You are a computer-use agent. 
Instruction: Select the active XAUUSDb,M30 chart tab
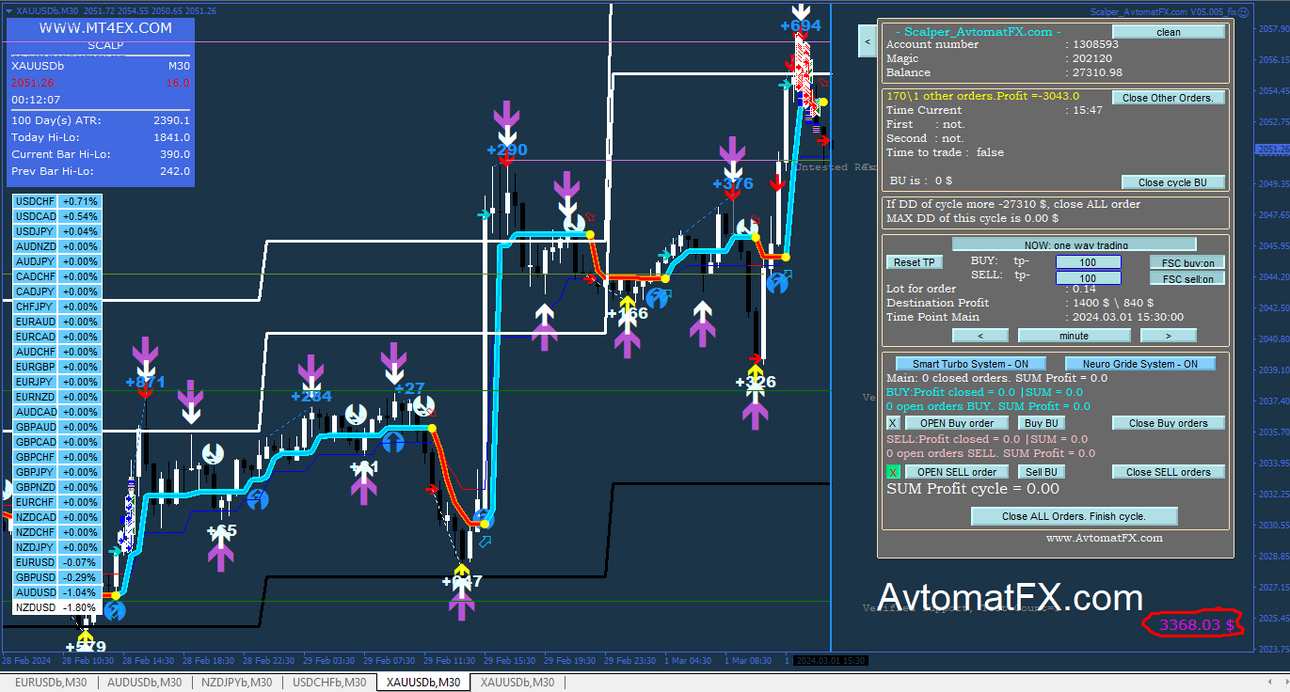point(423,682)
